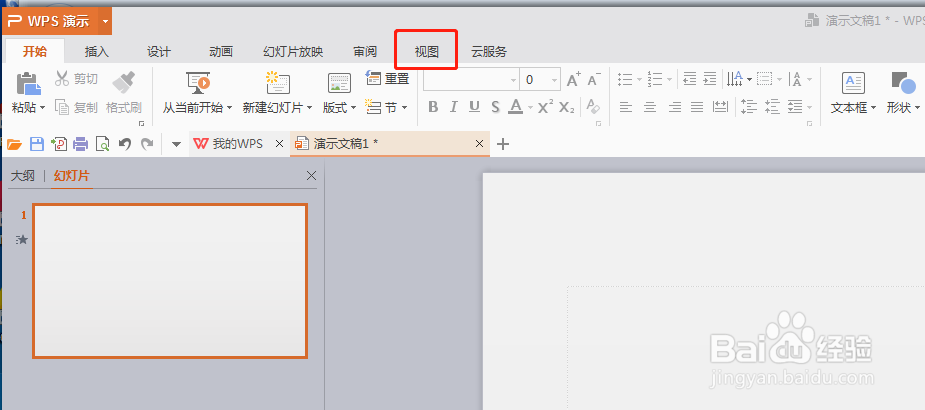
Task: Click the decrease indent icon
Action: [x=689, y=78]
